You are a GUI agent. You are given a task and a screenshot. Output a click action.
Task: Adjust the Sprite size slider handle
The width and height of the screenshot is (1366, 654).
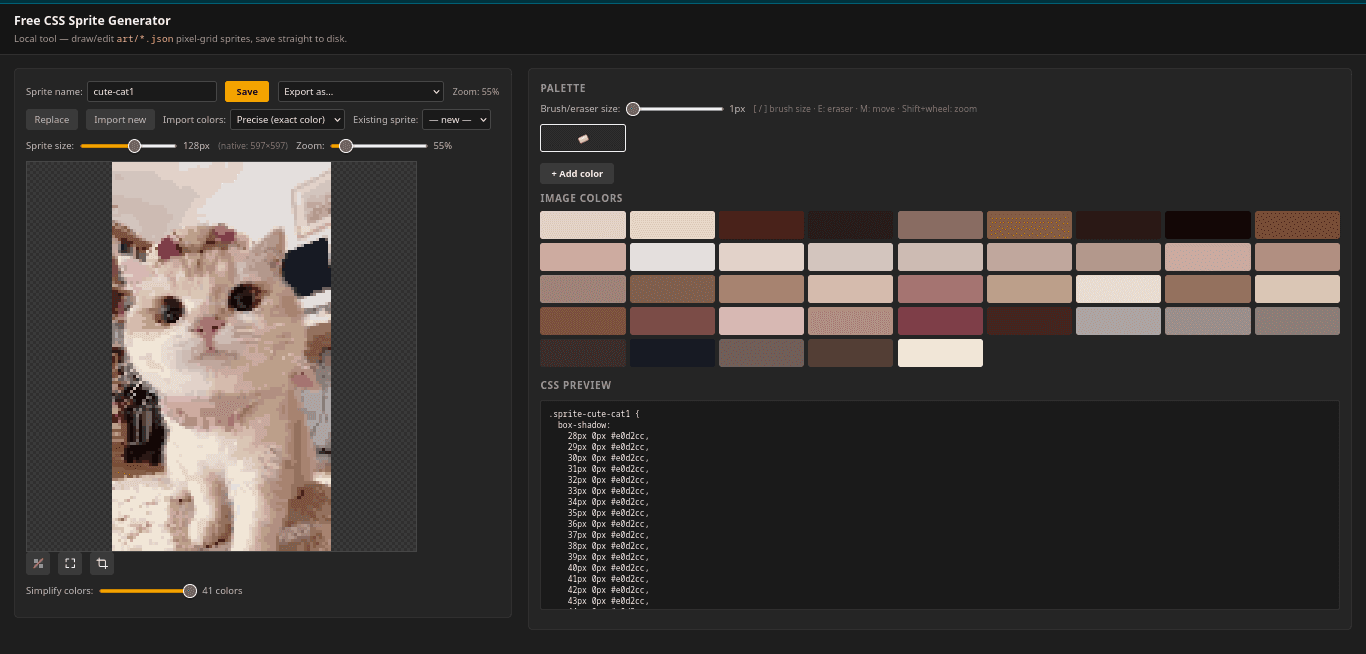click(134, 146)
